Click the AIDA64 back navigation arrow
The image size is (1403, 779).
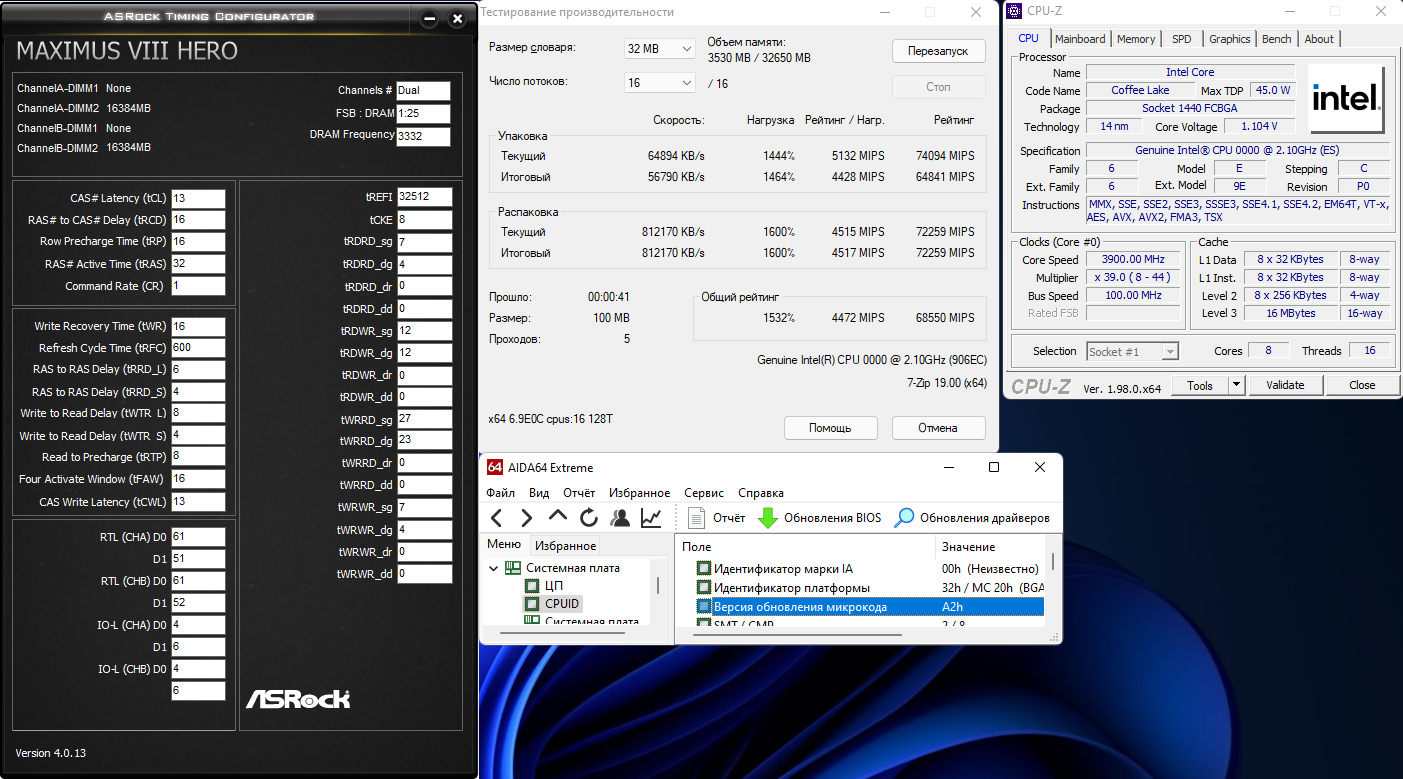[496, 518]
